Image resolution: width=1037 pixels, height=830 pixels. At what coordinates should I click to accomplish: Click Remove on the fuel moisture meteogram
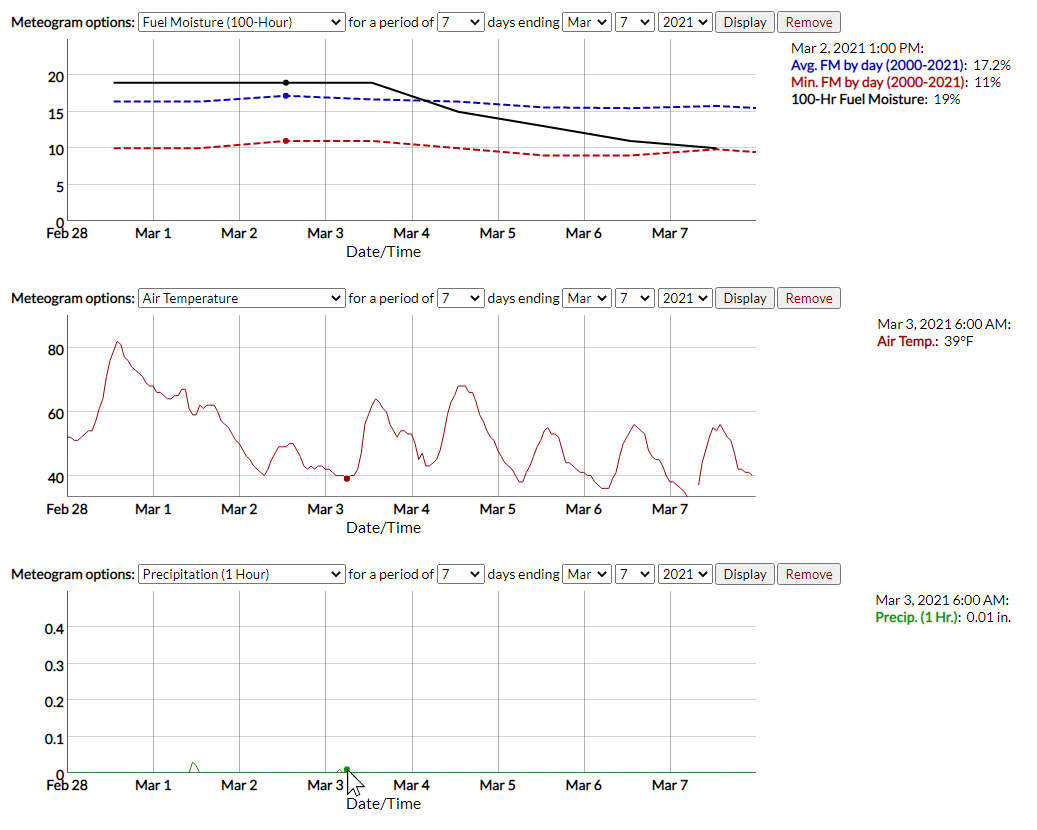808,21
